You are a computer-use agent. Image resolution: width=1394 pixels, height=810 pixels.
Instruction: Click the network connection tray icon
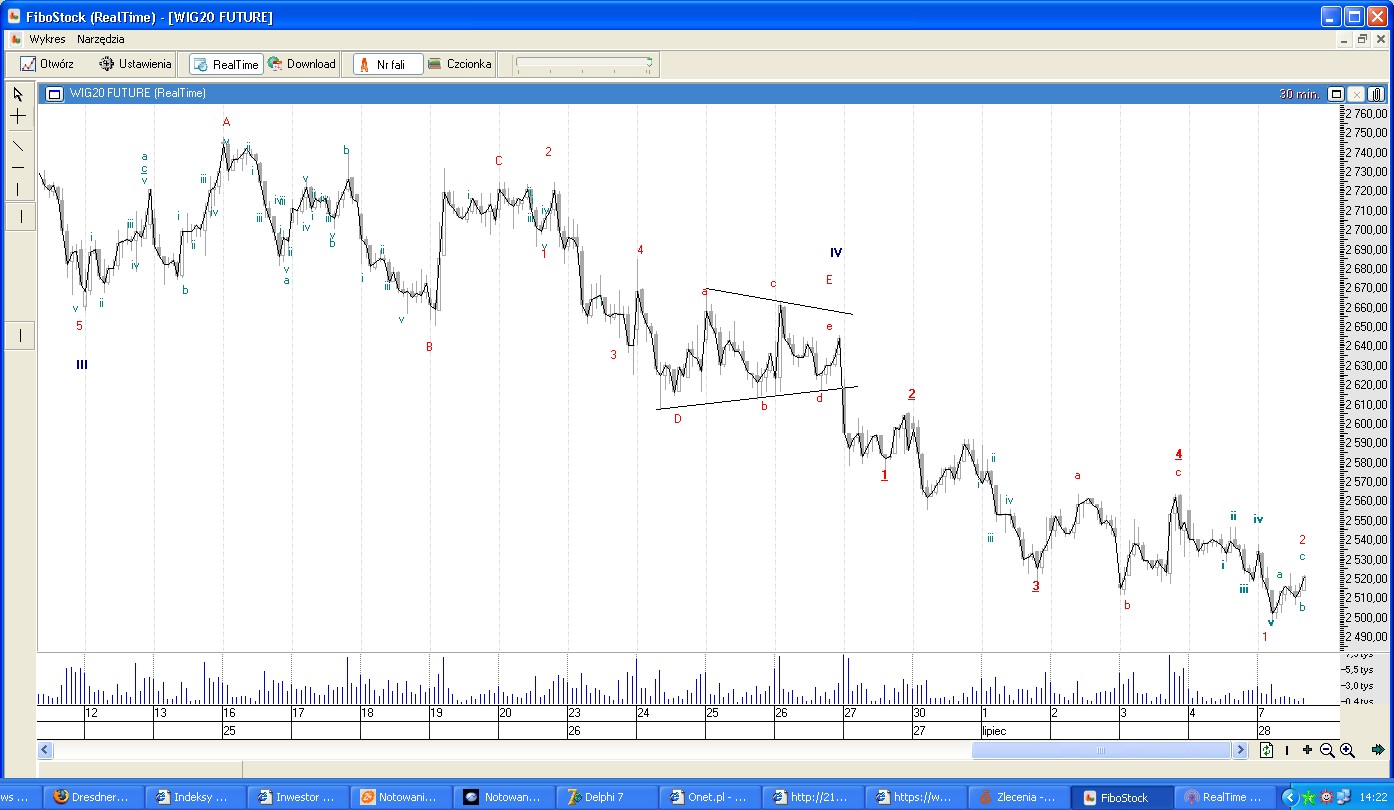coord(1342,797)
